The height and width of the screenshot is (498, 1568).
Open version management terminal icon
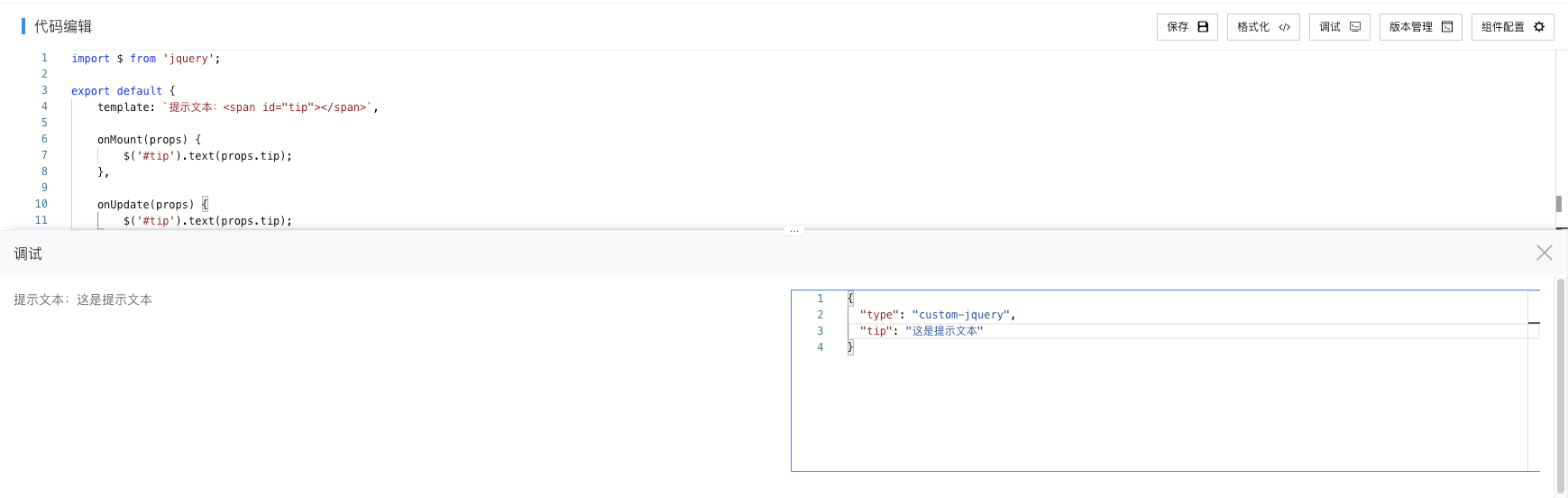1447,27
